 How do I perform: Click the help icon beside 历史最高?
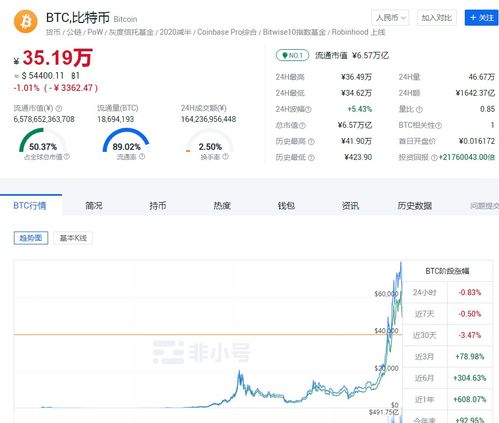pyautogui.click(x=311, y=141)
